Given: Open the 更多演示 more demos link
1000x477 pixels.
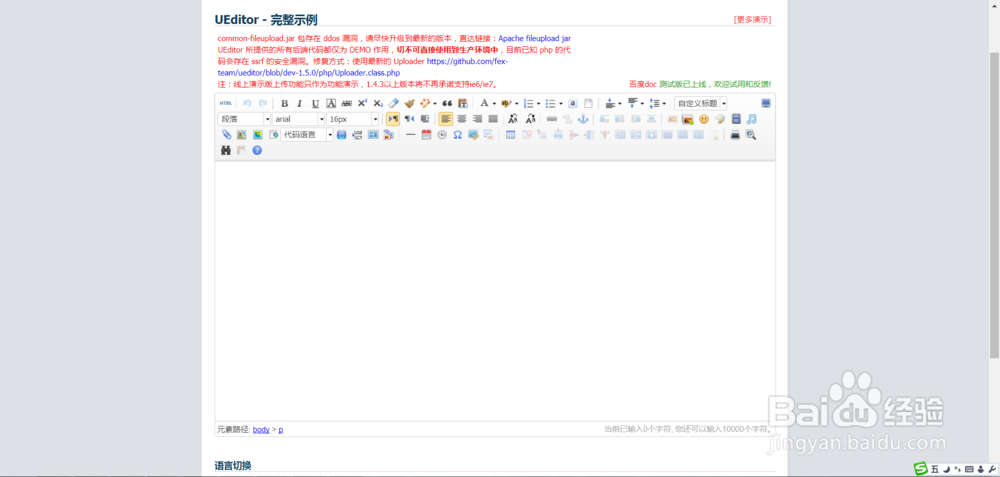Looking at the screenshot, I should (x=753, y=19).
